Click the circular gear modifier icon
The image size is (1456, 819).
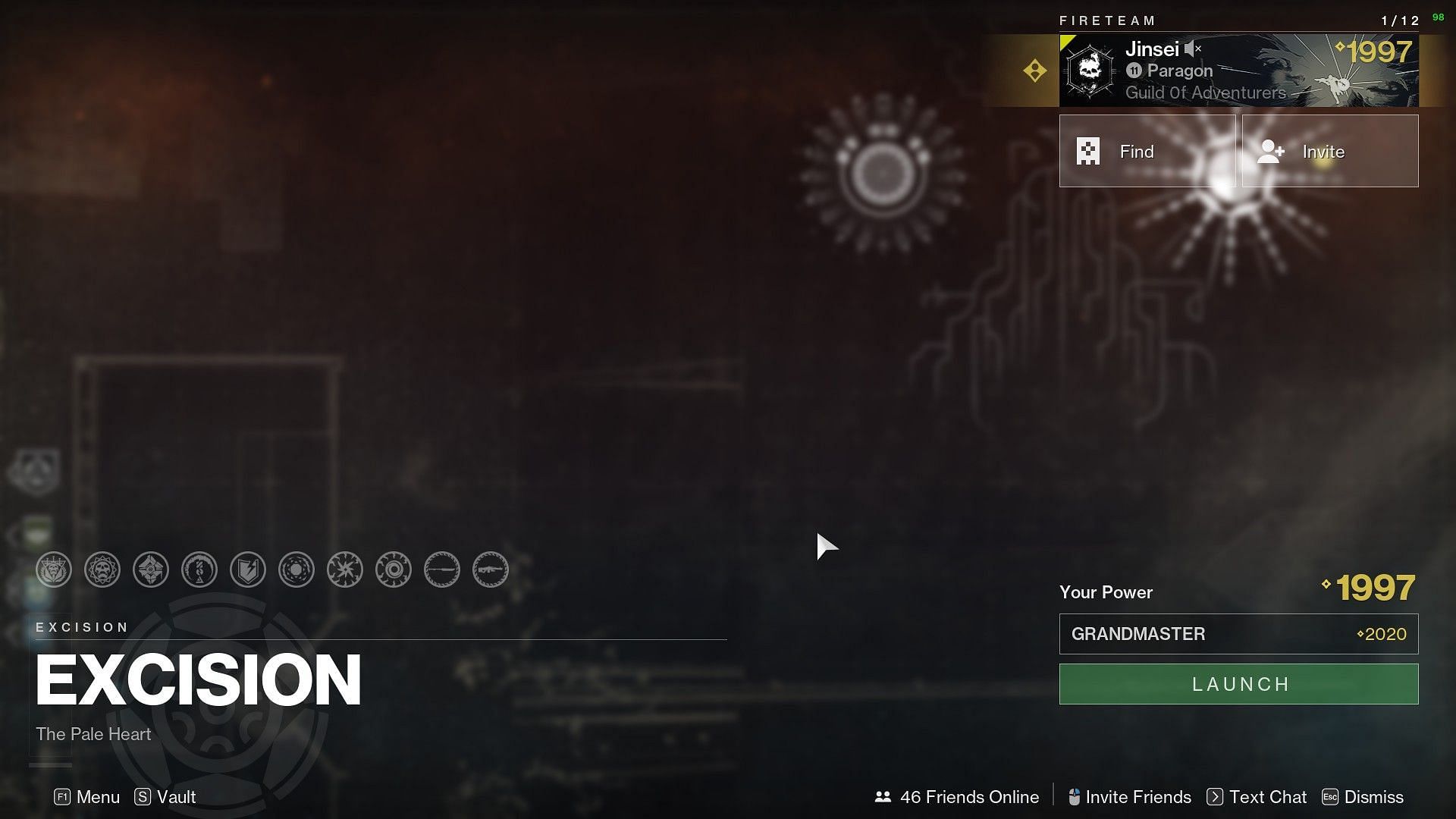click(394, 569)
